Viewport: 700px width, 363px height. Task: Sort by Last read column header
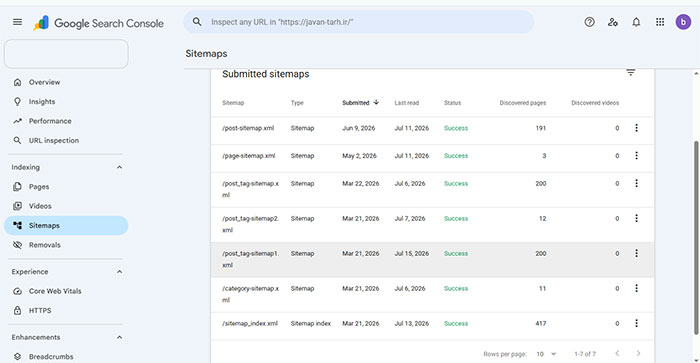[x=406, y=103]
